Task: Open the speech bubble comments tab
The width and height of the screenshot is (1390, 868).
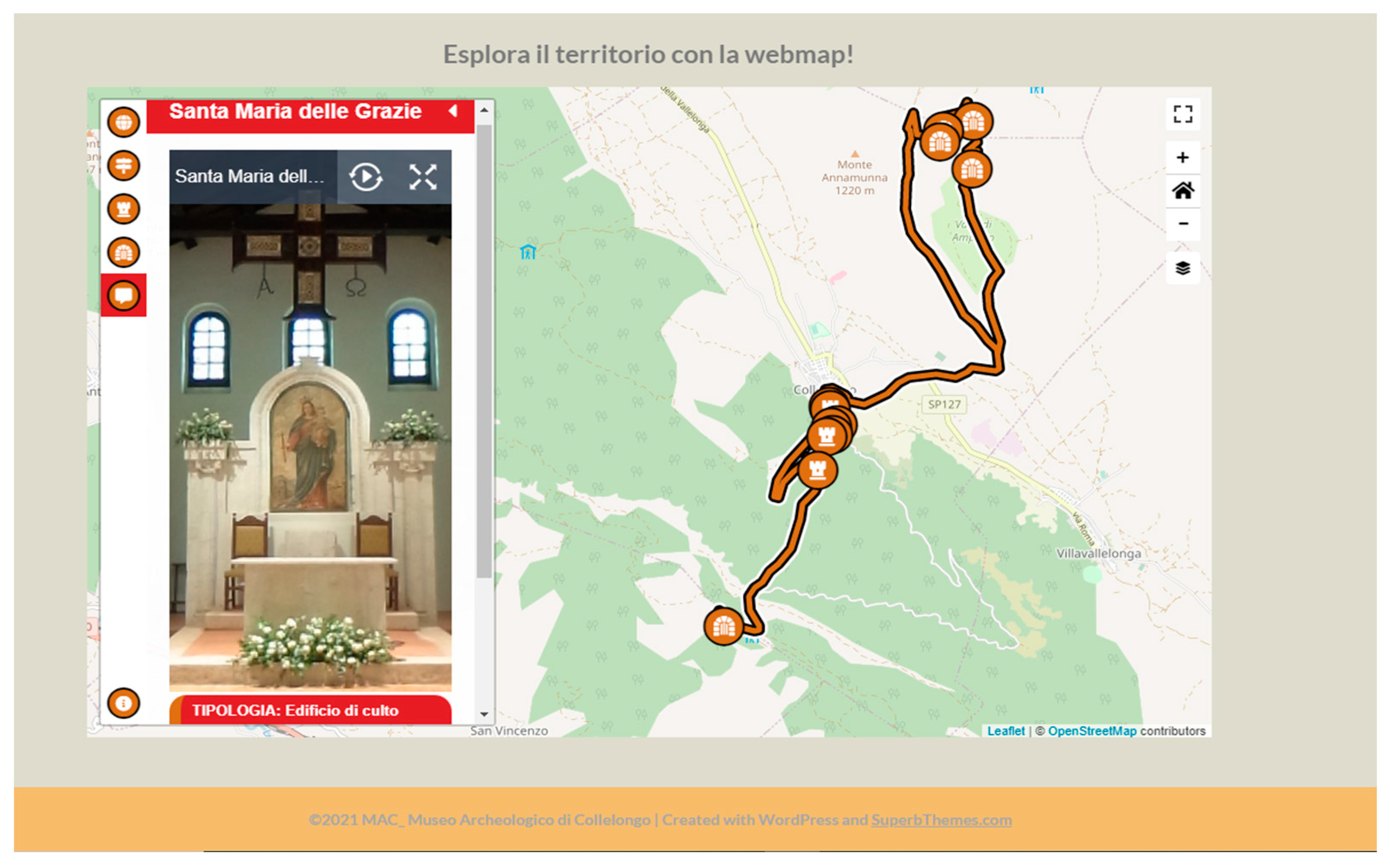Action: (x=123, y=295)
